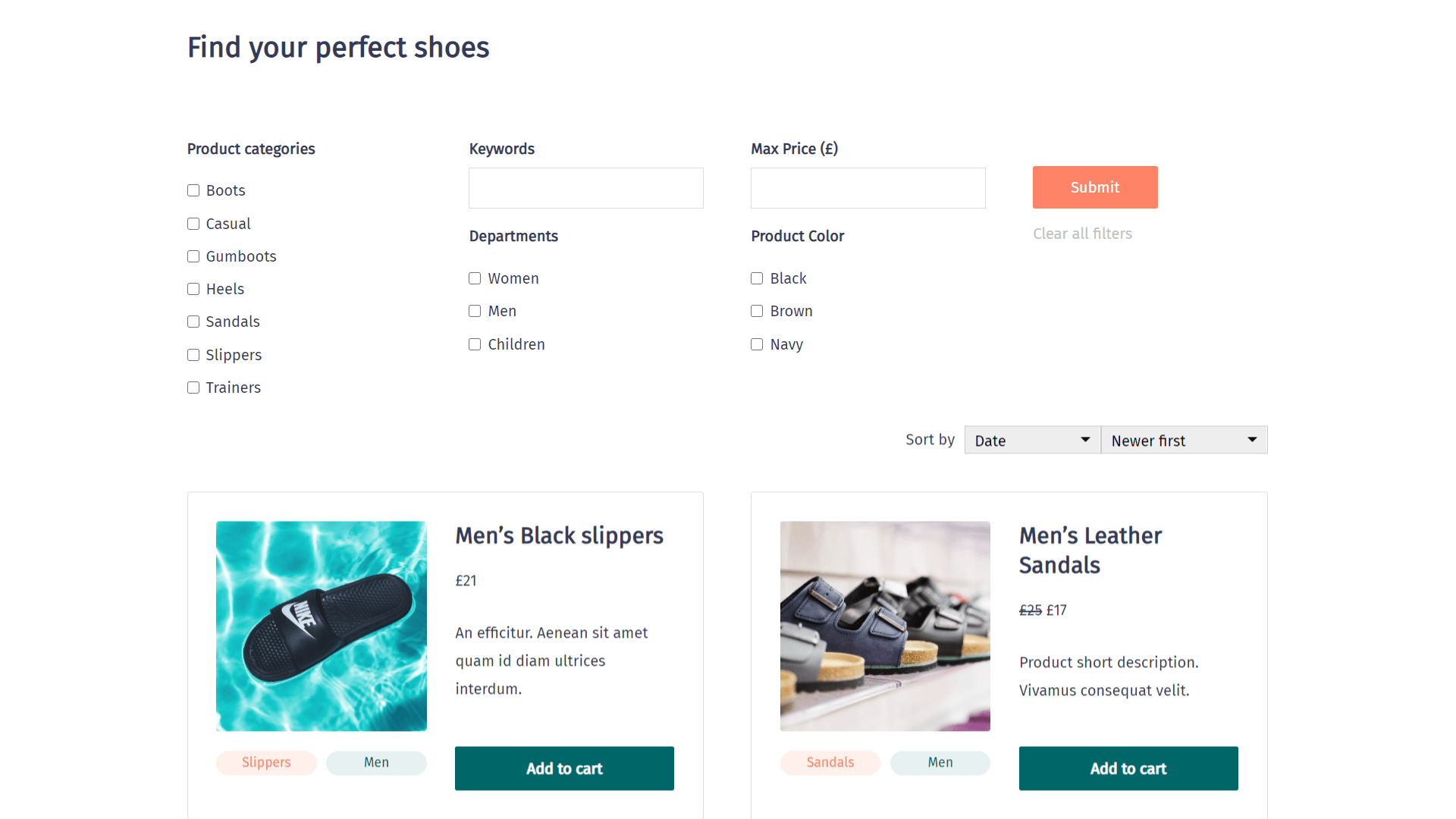This screenshot has height=819, width=1456.
Task: Select the Heels product category
Action: click(193, 289)
